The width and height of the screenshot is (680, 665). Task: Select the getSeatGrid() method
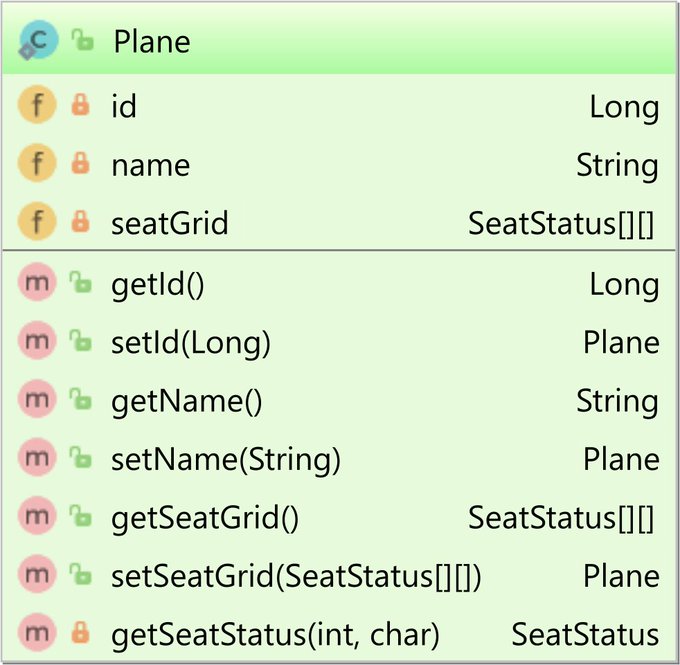tap(339, 516)
